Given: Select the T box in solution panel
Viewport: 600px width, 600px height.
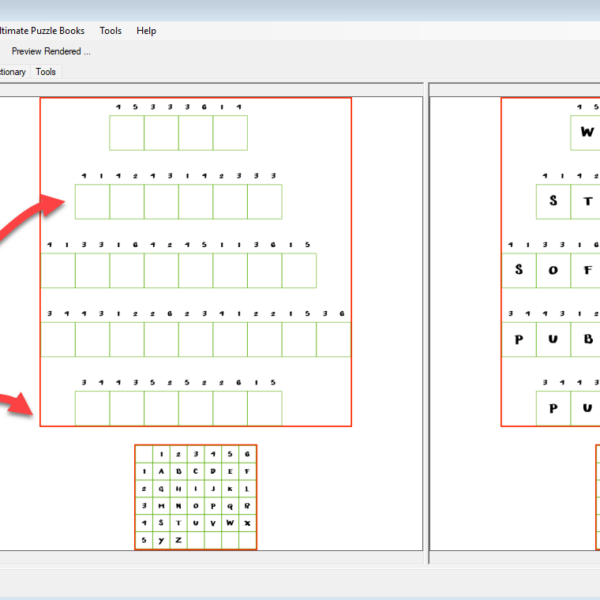Looking at the screenshot, I should [587, 201].
